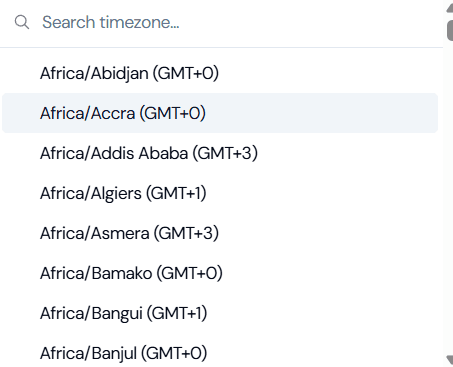Click the scrollbar up arrow
Image resolution: width=453 pixels, height=367 pixels.
(x=450, y=8)
